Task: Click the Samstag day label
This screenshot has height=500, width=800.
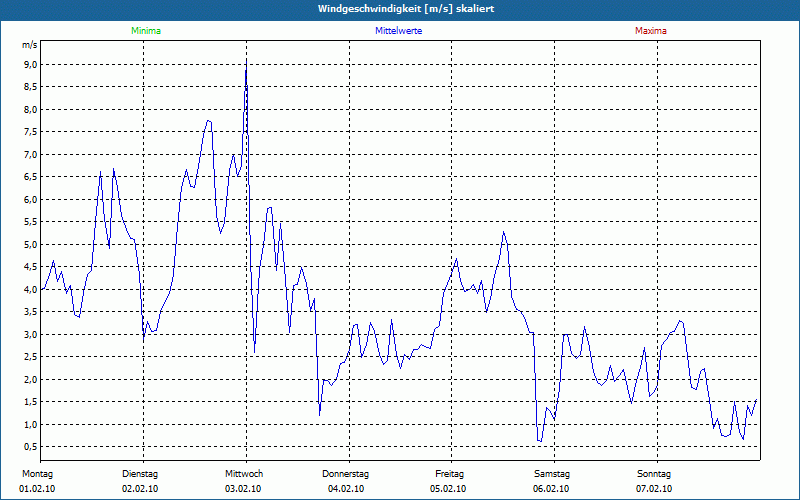Action: pyautogui.click(x=552, y=474)
